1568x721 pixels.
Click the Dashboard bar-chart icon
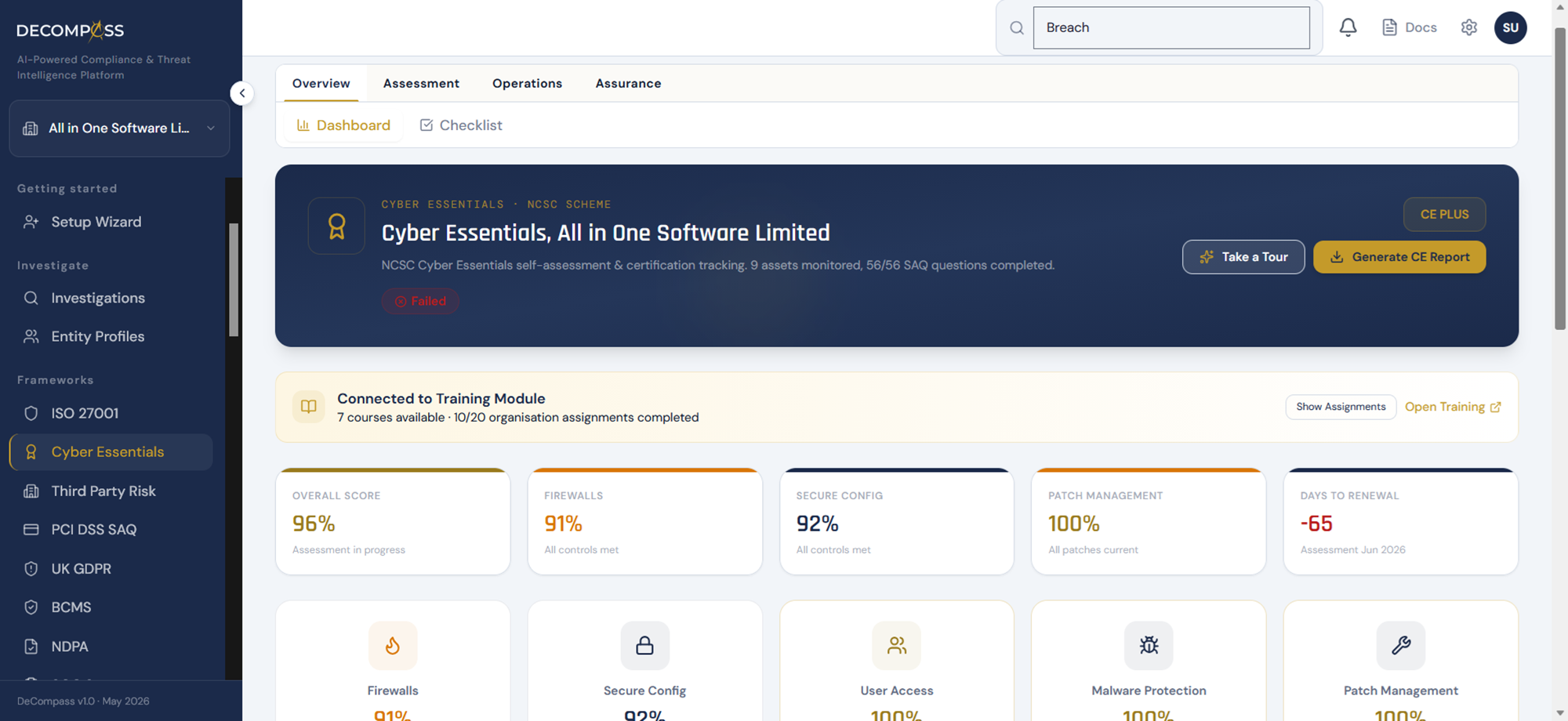tap(303, 125)
